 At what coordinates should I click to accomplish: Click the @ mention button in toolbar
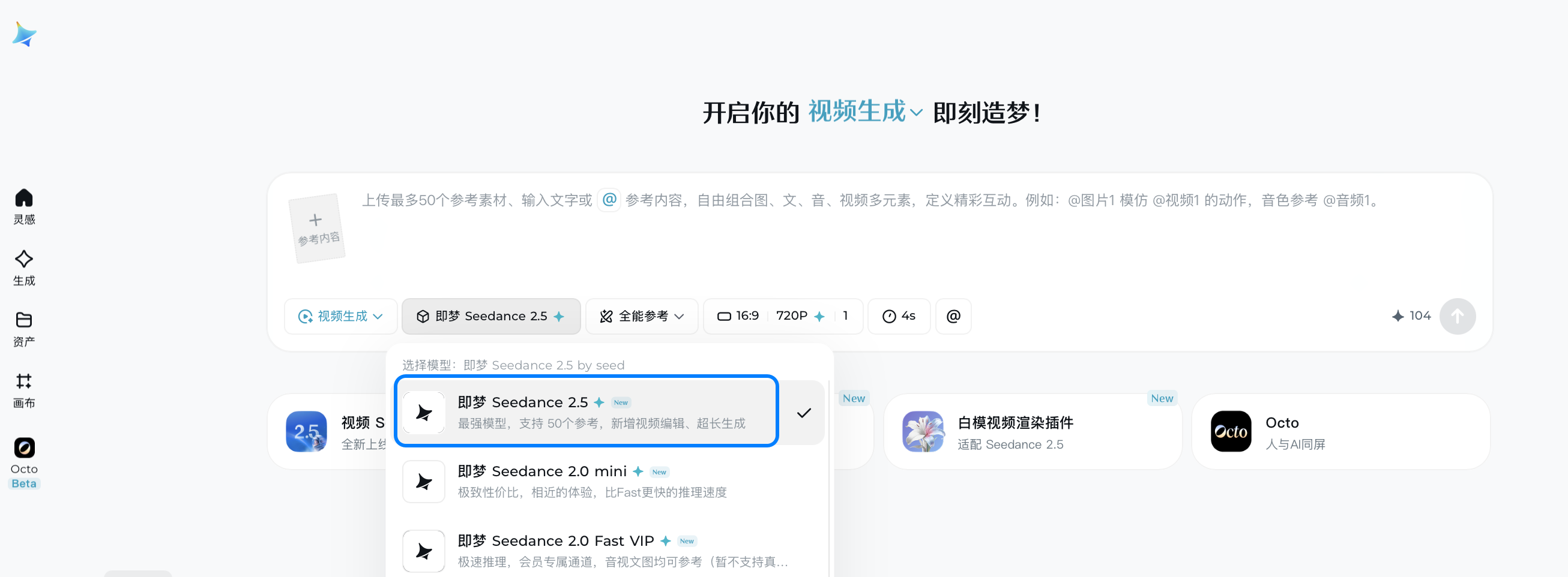[953, 316]
